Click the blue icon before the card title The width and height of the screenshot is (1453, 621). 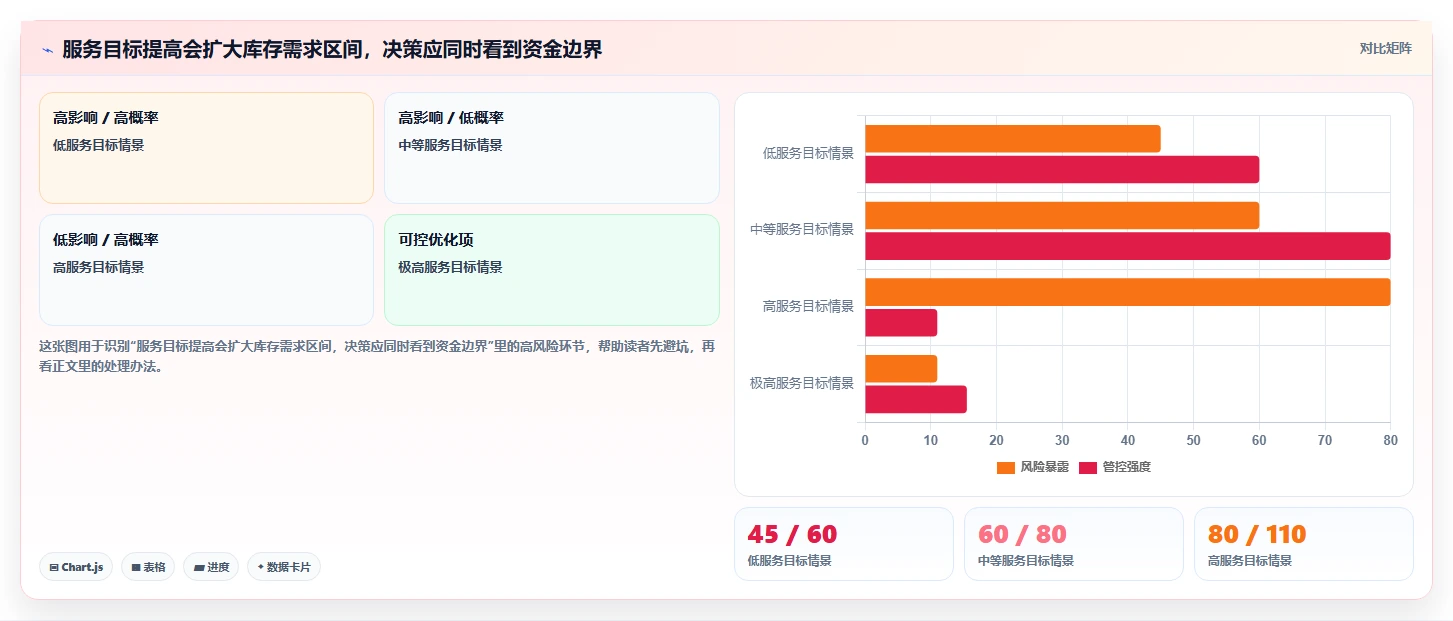tap(47, 50)
